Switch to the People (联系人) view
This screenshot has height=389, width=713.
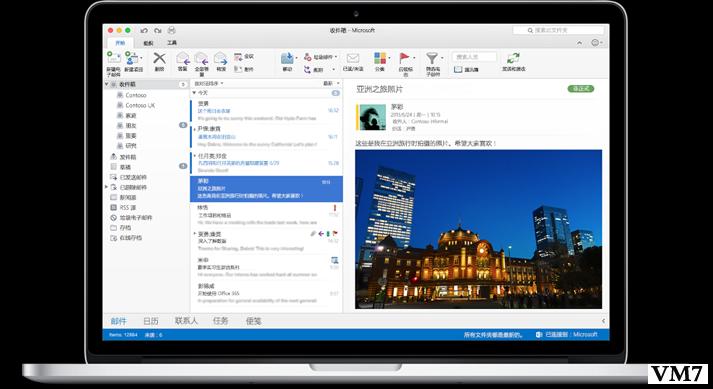[186, 321]
